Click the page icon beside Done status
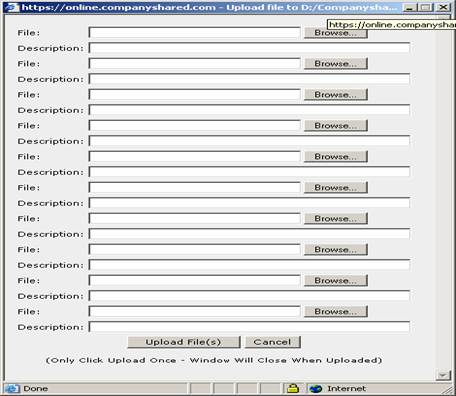Screen dimensions: 456x396 point(12,389)
